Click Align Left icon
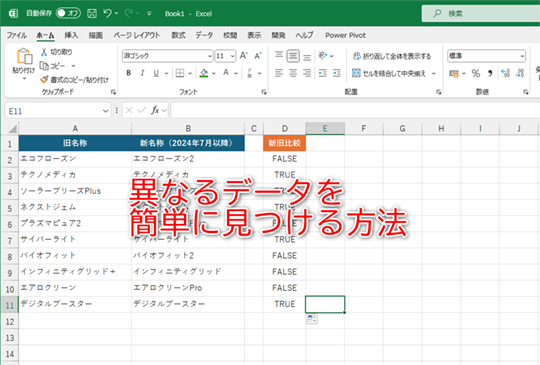Viewport: 540px width, 365px height. click(279, 73)
